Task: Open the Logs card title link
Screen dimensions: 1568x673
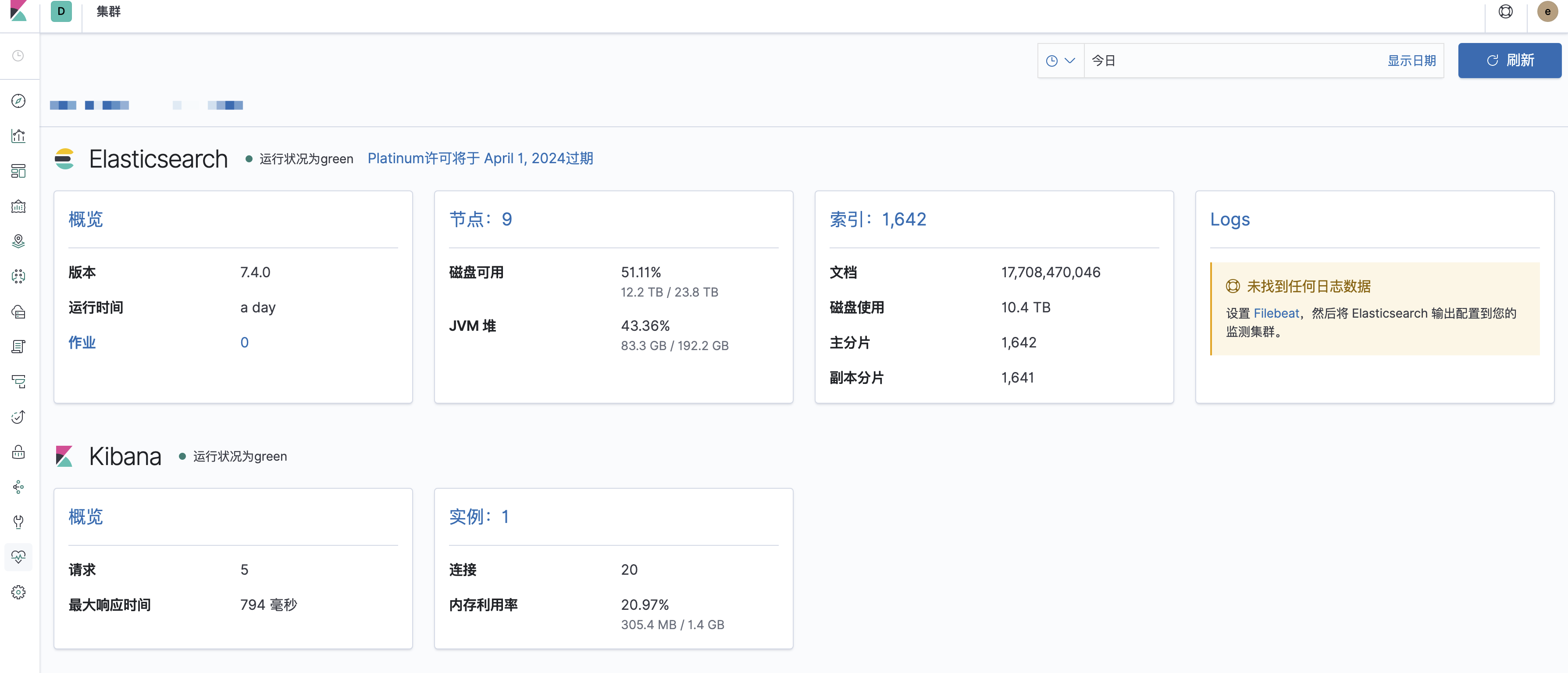Action: (x=1229, y=219)
